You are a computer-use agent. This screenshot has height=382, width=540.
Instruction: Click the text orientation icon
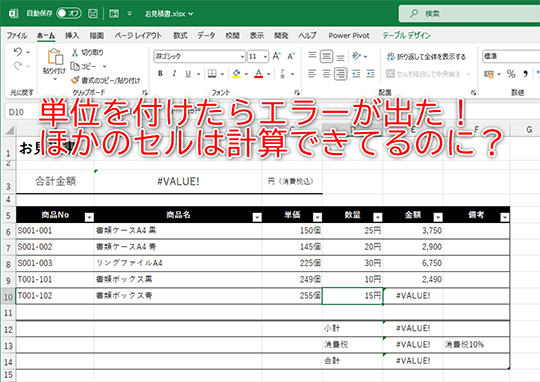[356, 56]
